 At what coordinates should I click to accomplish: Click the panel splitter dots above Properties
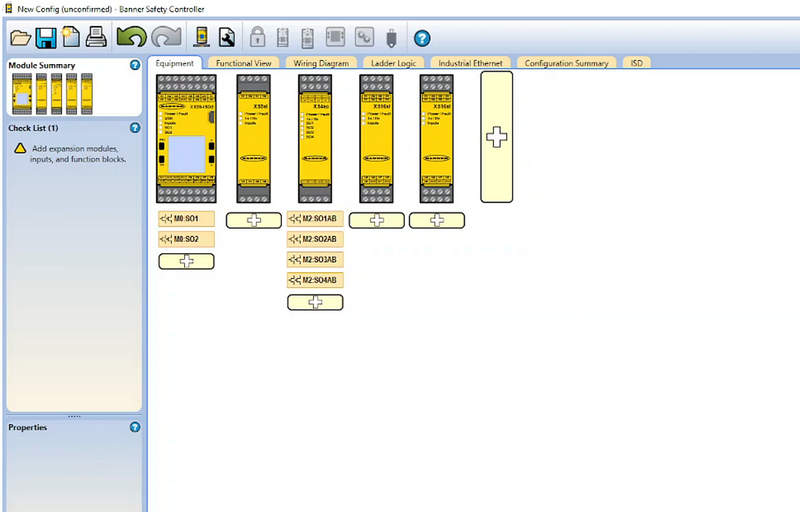(x=74, y=417)
